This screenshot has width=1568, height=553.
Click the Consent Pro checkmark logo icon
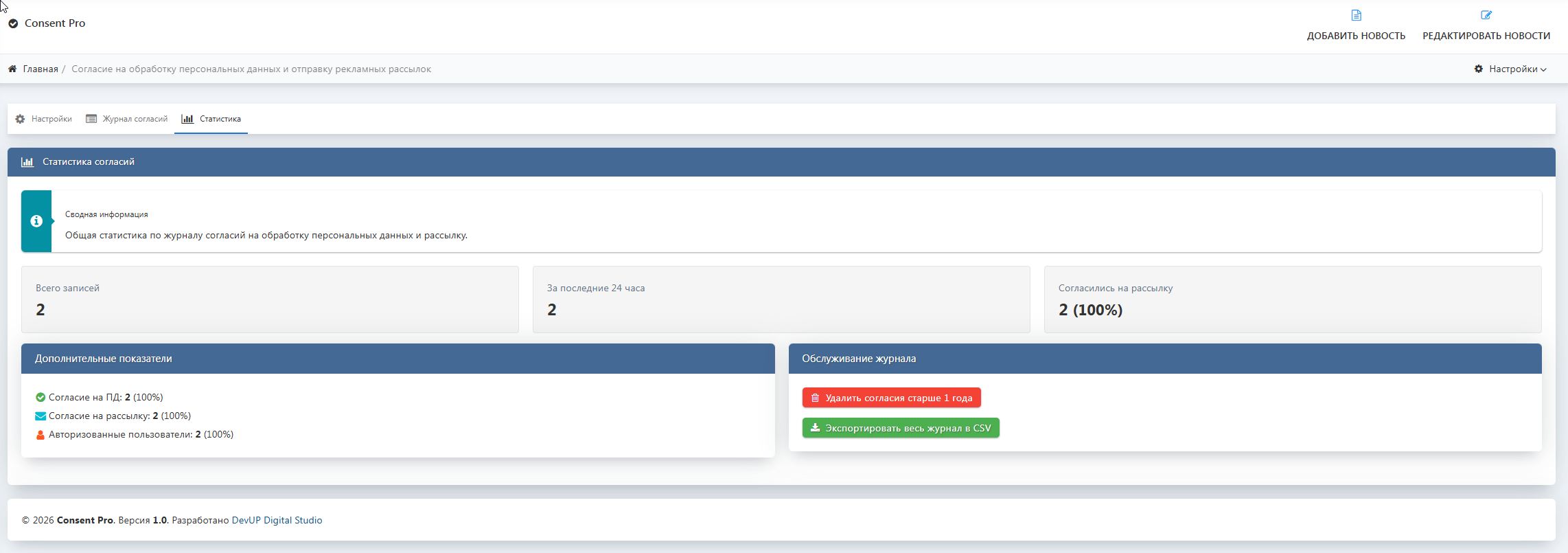pyautogui.click(x=13, y=23)
